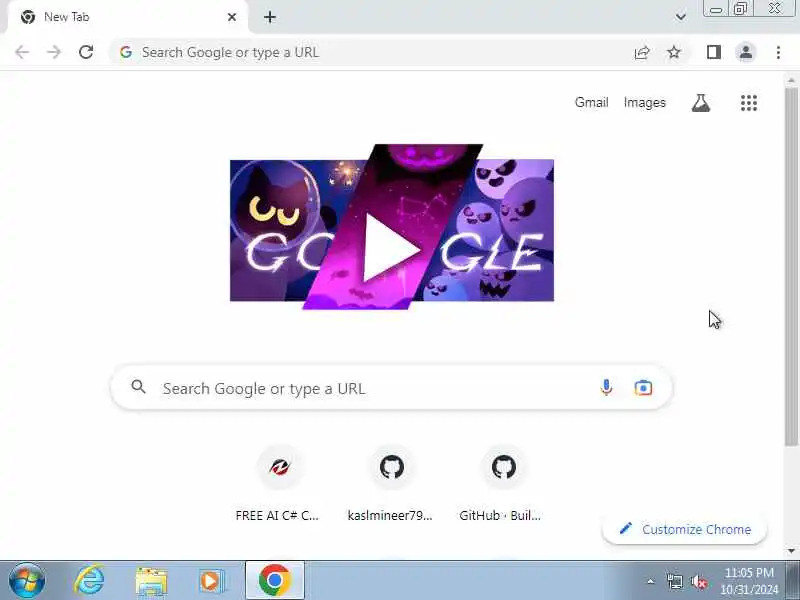The image size is (800, 600).
Task: Open the share this page icon
Action: [x=642, y=52]
